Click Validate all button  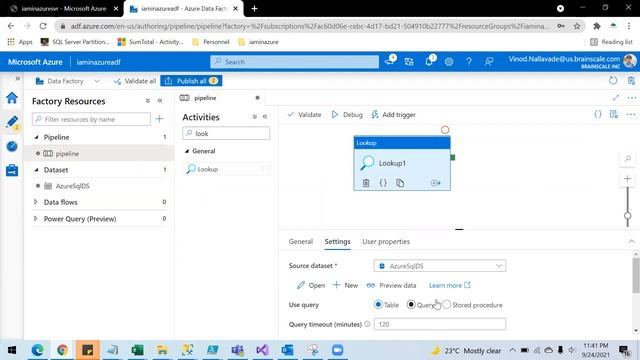point(135,81)
